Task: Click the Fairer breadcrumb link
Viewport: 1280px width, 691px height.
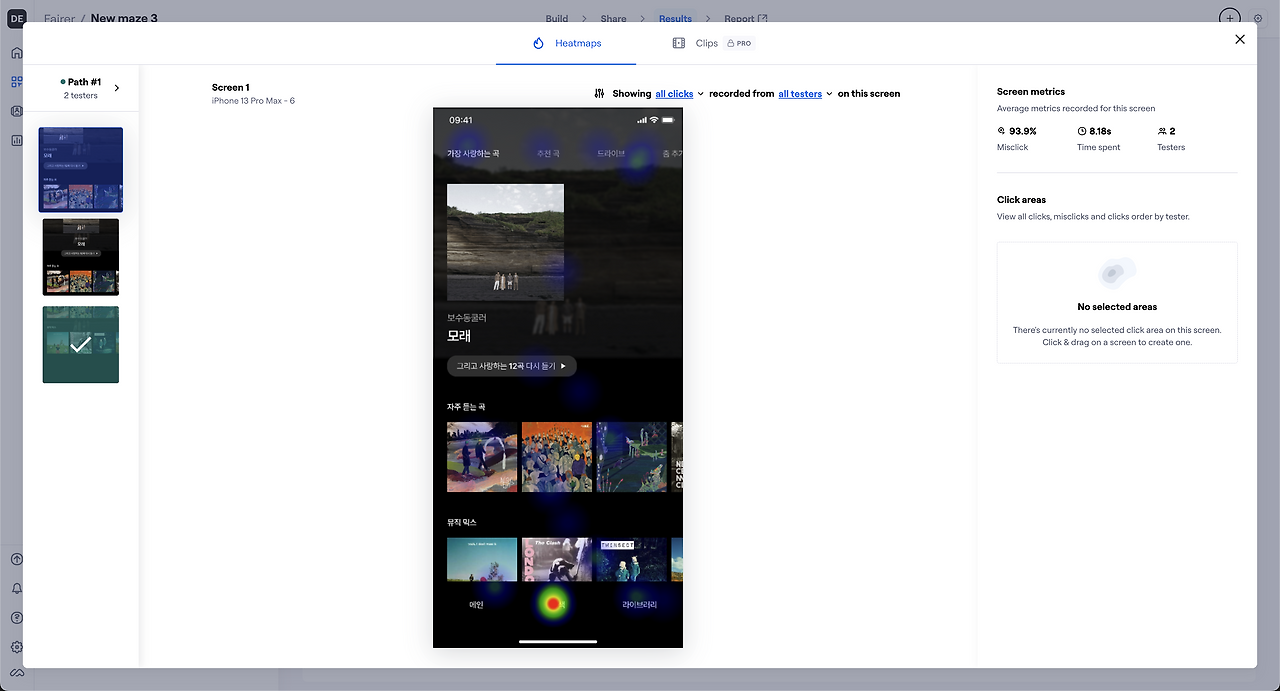Action: 59,18
